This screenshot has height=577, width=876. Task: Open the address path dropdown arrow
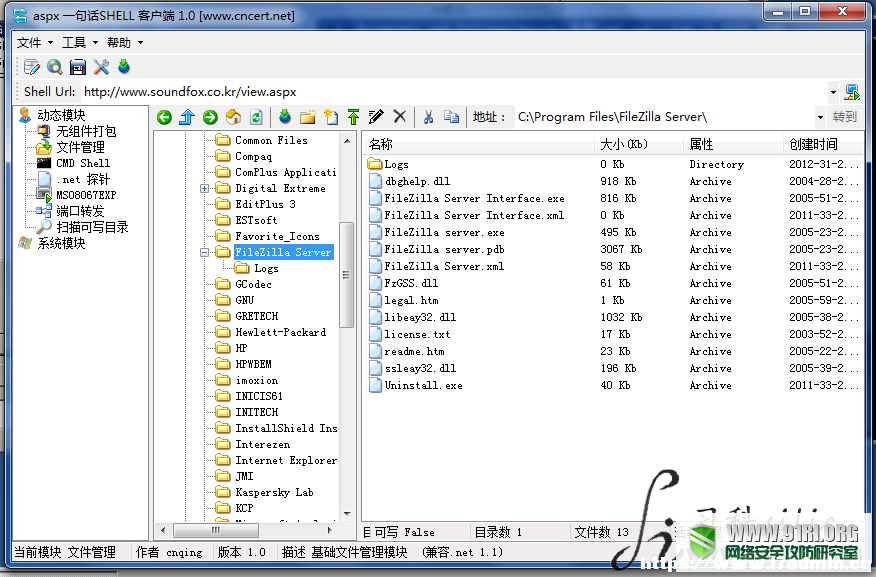(820, 117)
